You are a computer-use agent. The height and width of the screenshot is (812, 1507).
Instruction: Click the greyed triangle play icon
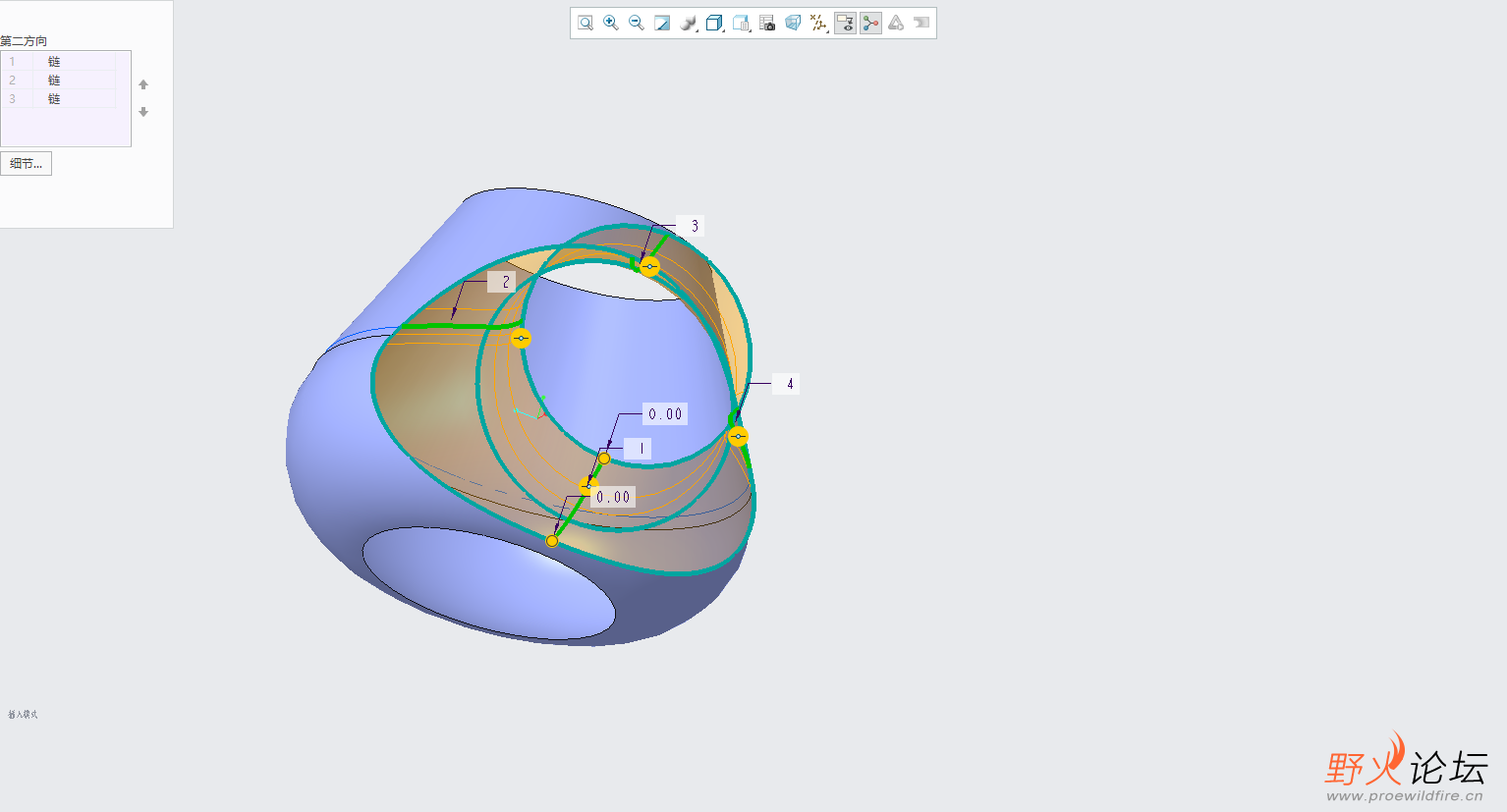[896, 23]
